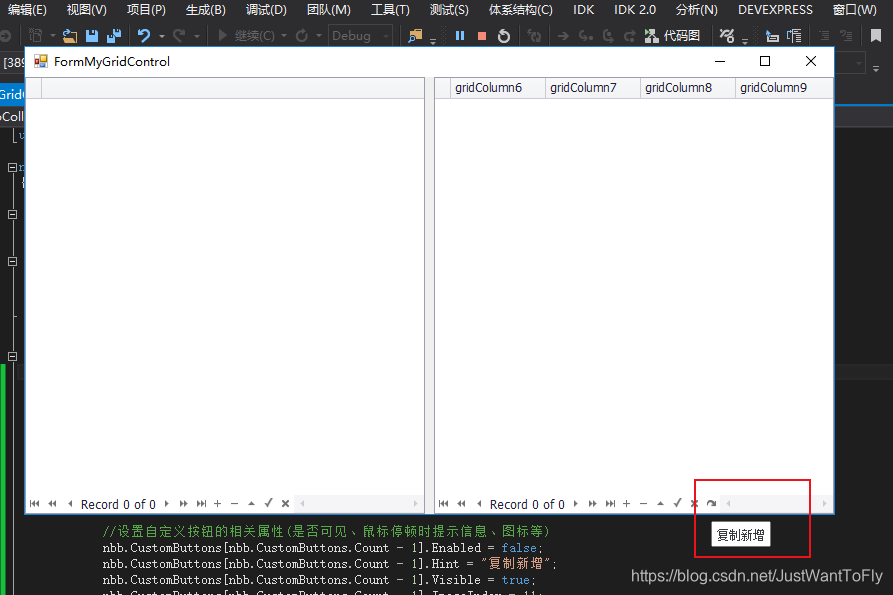Screen dimensions: 893x595
Task: Click the Undo arrow icon
Action: (144, 36)
